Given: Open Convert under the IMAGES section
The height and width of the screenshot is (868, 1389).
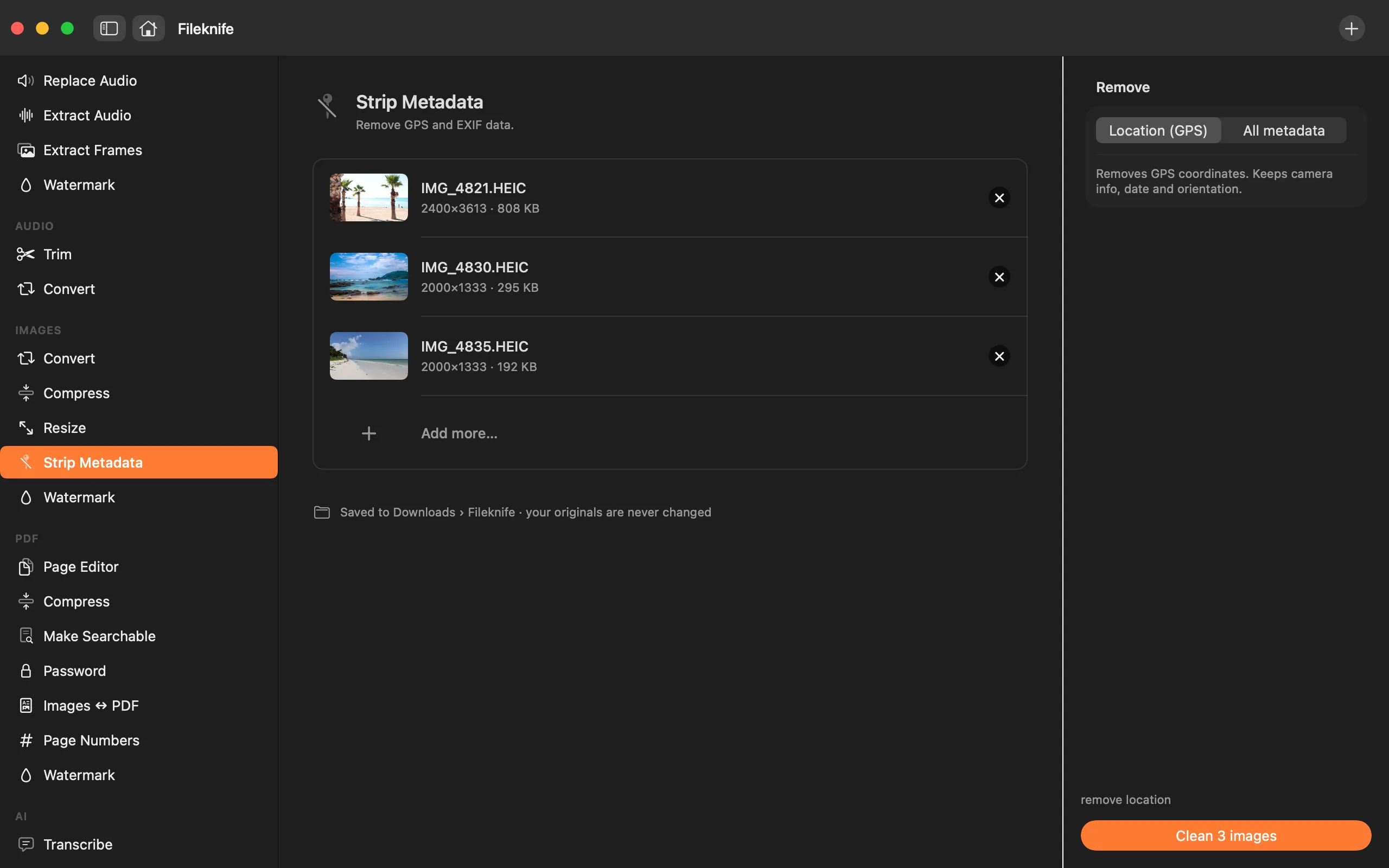Looking at the screenshot, I should [139, 358].
